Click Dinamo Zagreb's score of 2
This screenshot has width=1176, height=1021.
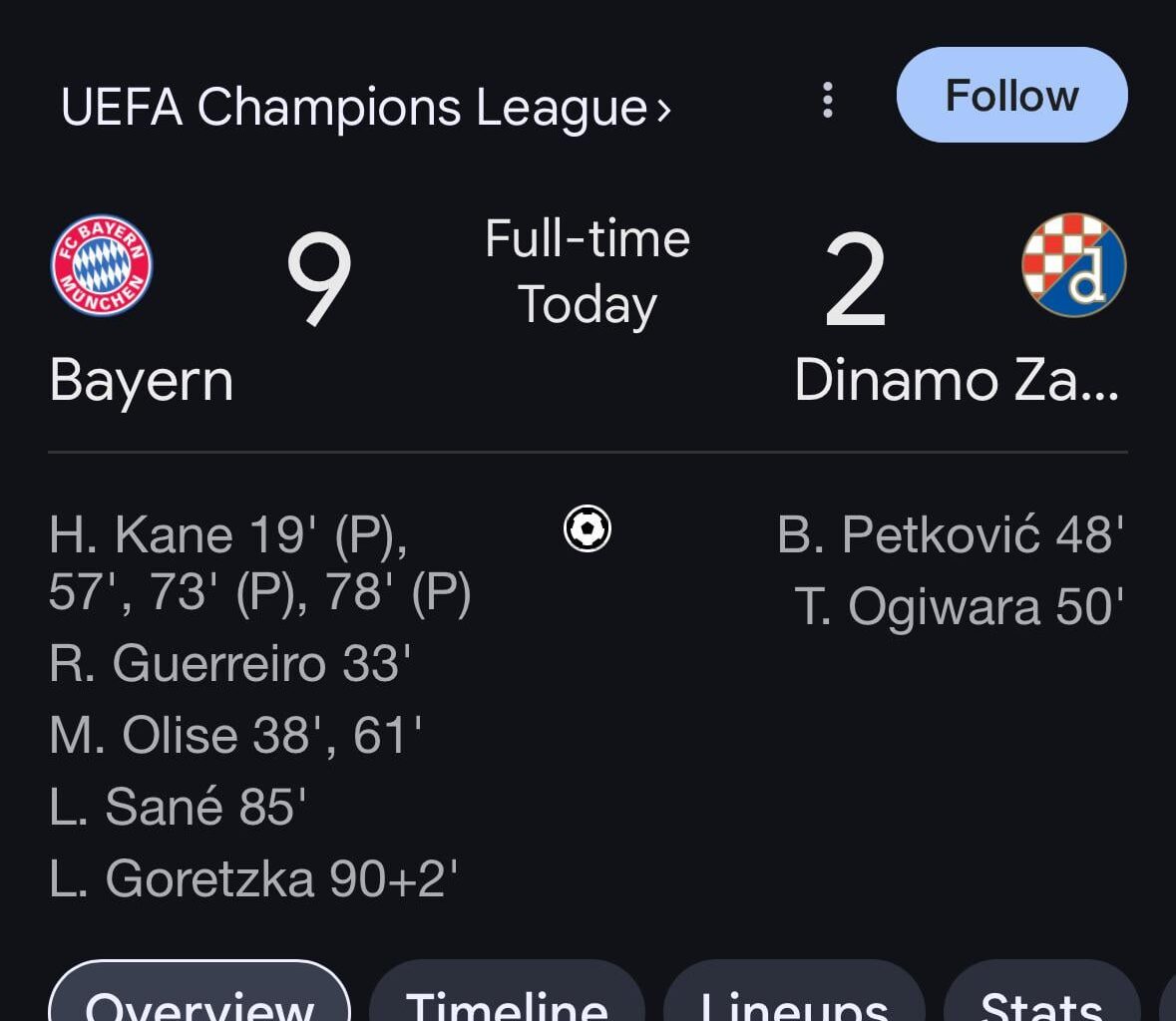(855, 280)
